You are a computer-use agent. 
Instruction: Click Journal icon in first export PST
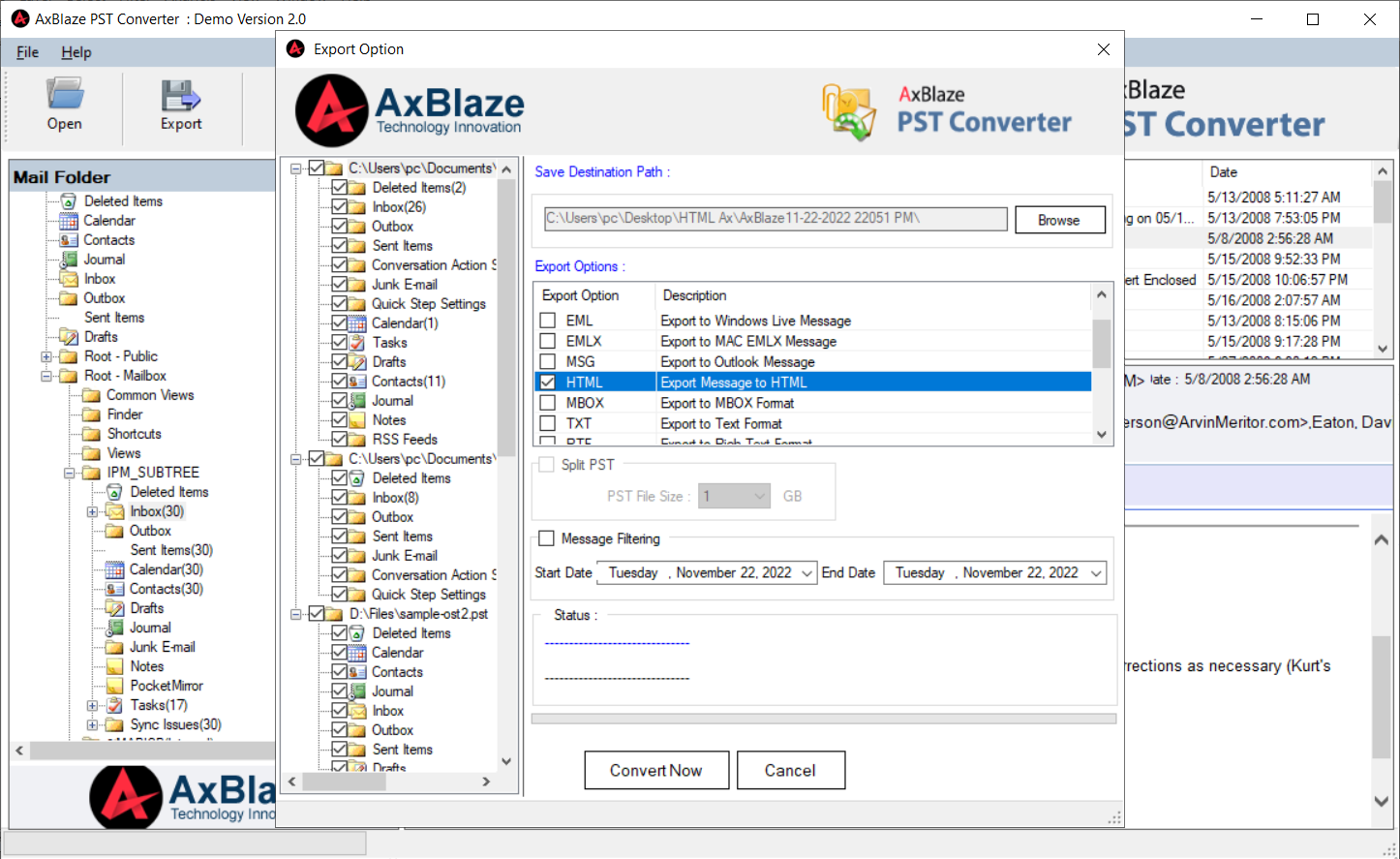357,401
